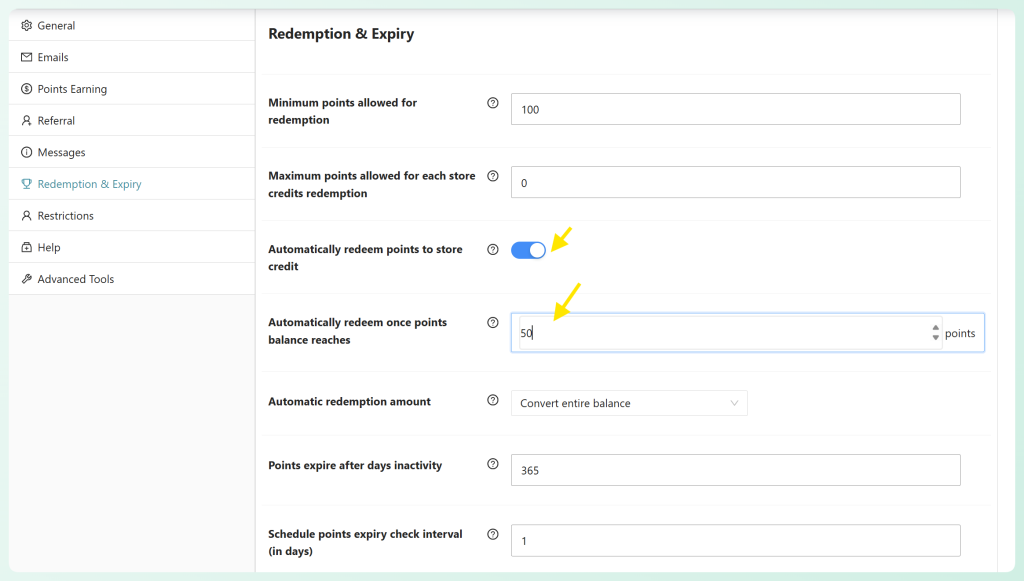Focus the expiry check interval days field

[735, 541]
